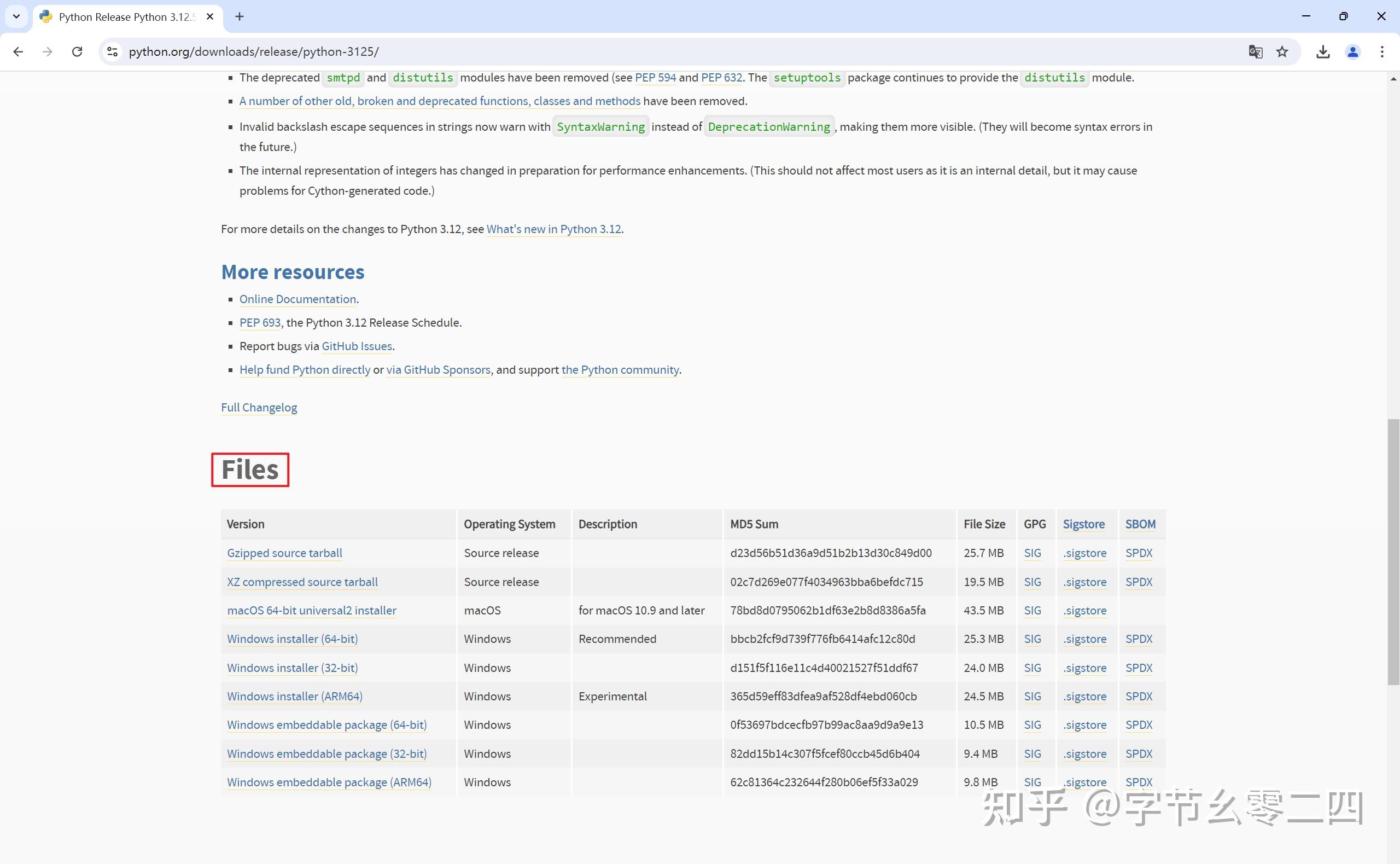Bookmark this page with the star icon
This screenshot has width=1400, height=864.
[1282, 51]
